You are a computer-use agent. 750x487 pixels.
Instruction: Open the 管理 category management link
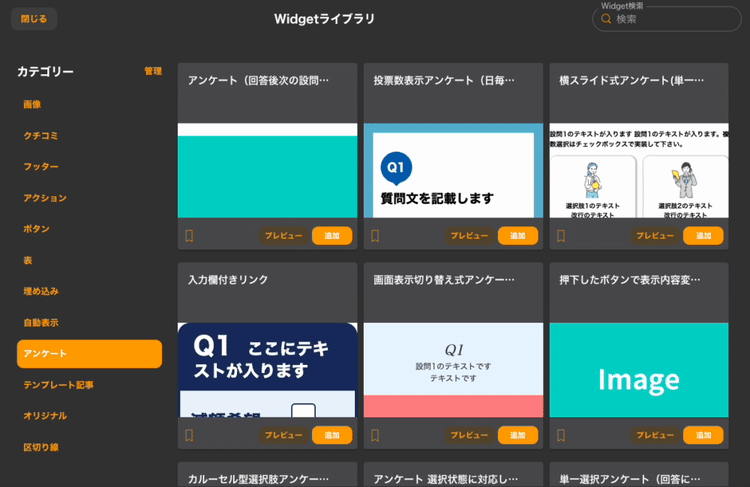point(152,71)
